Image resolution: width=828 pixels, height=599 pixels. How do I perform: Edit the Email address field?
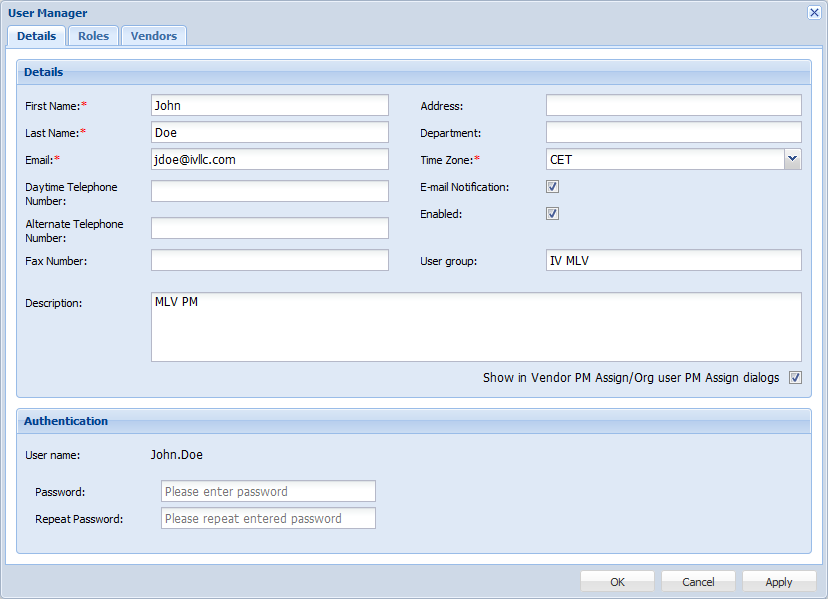point(269,159)
